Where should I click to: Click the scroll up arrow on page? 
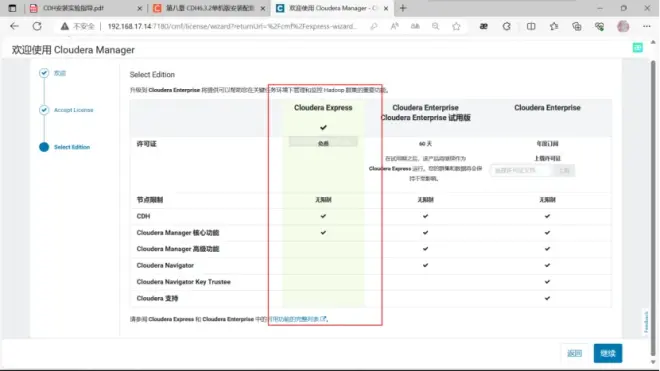tap(653, 42)
